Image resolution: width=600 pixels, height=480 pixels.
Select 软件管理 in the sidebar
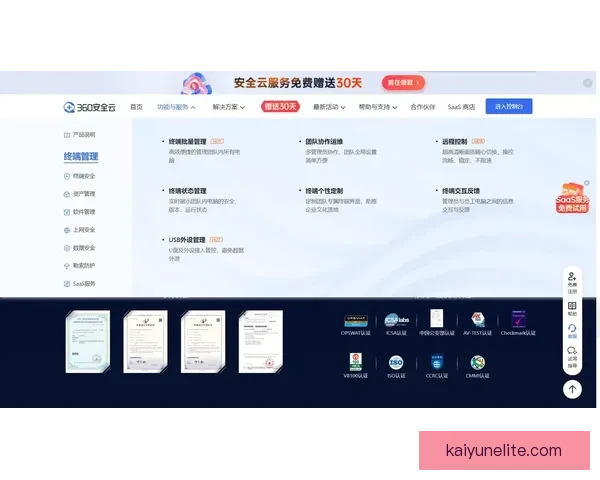tap(80, 212)
